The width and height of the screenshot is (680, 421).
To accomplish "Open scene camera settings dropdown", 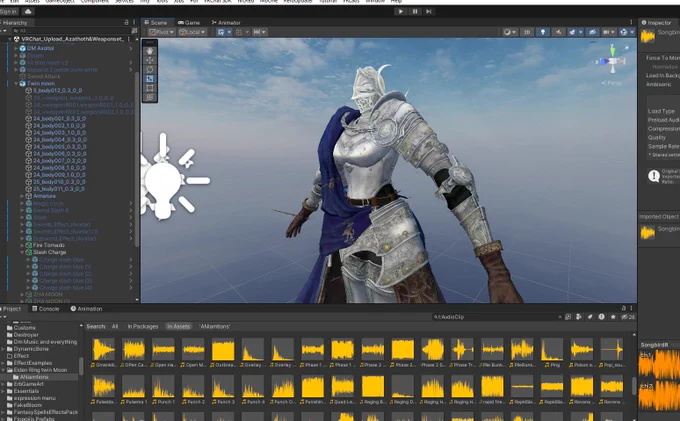I will click(x=609, y=32).
